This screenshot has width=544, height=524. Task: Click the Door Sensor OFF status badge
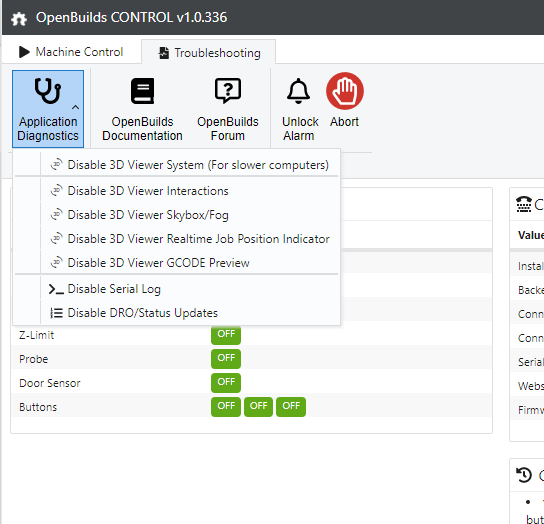pos(226,382)
